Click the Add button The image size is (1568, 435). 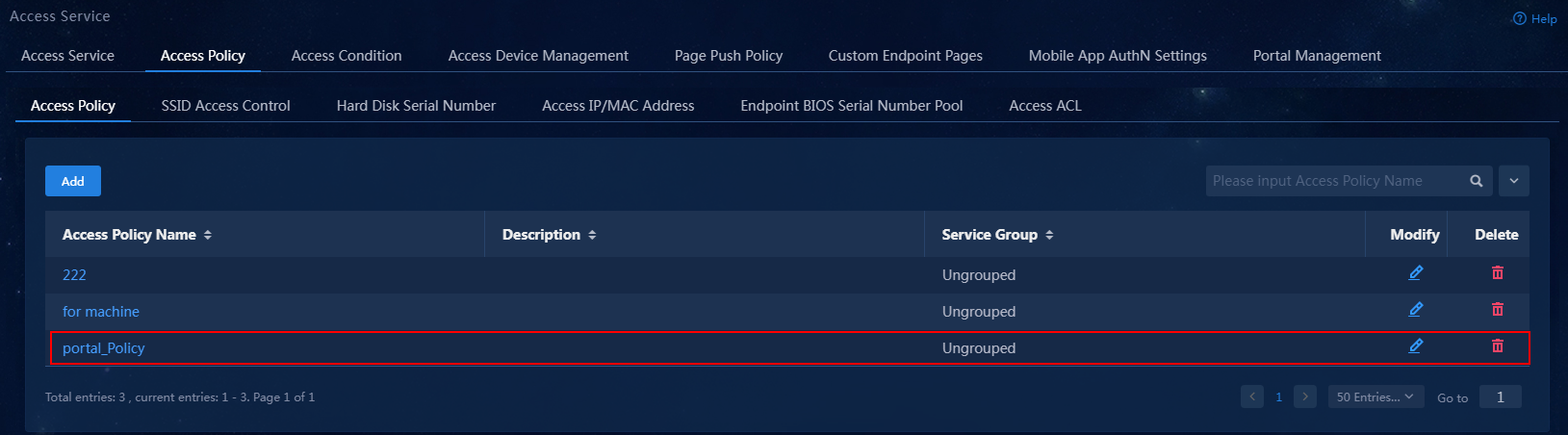pyautogui.click(x=73, y=181)
